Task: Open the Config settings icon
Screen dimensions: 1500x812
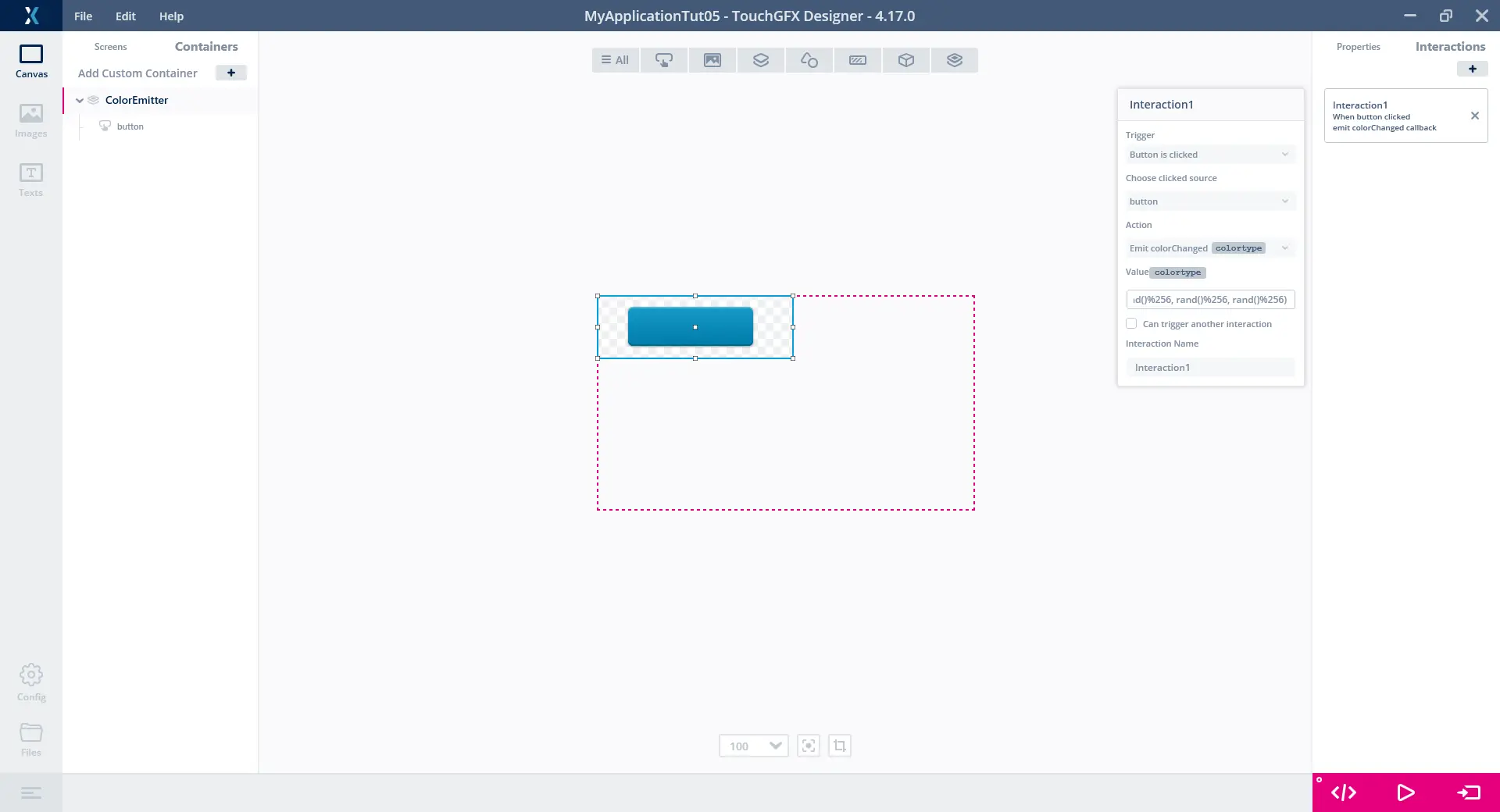Action: pos(31,682)
